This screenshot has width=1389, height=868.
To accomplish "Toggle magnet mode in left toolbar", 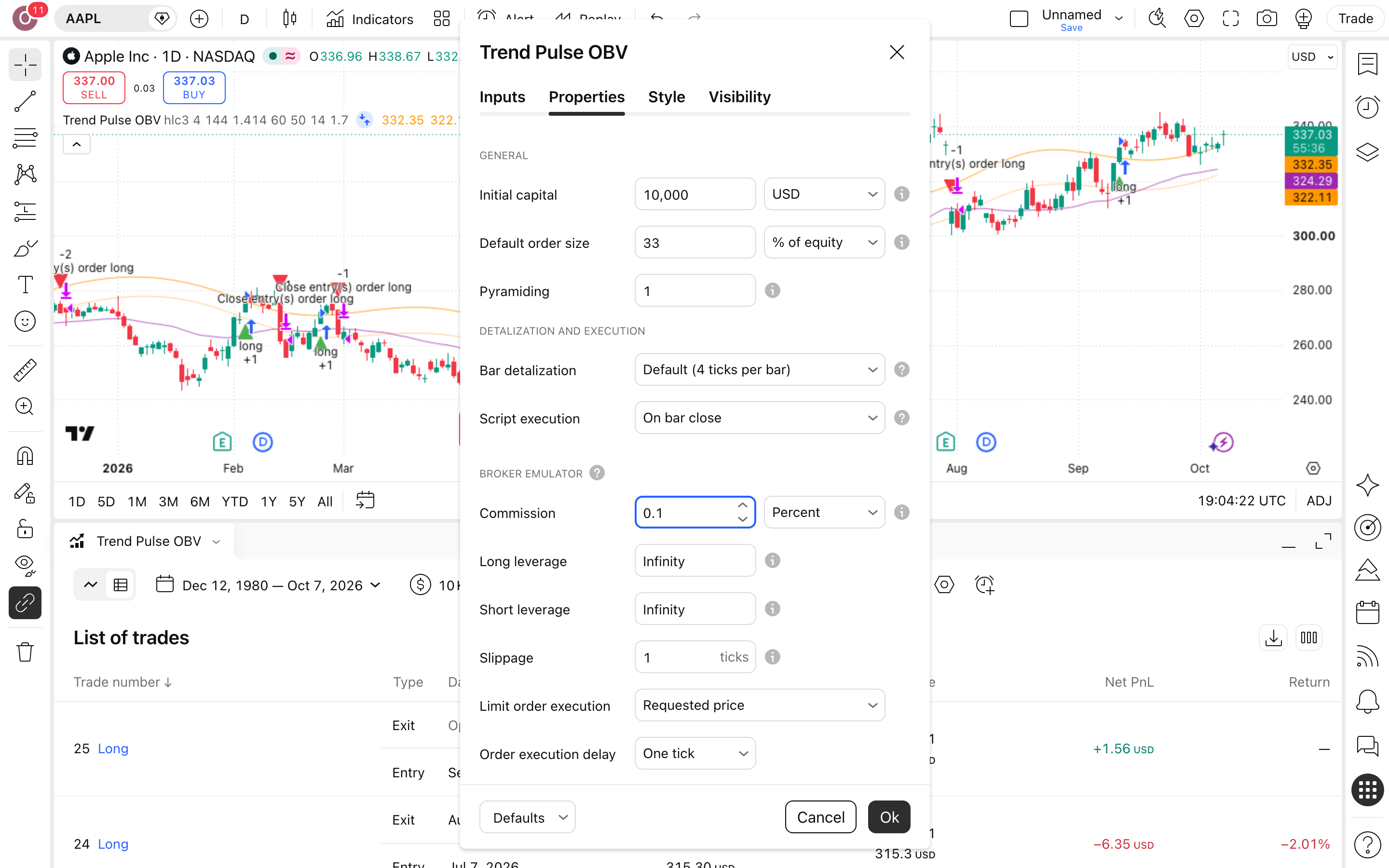I will point(25,456).
